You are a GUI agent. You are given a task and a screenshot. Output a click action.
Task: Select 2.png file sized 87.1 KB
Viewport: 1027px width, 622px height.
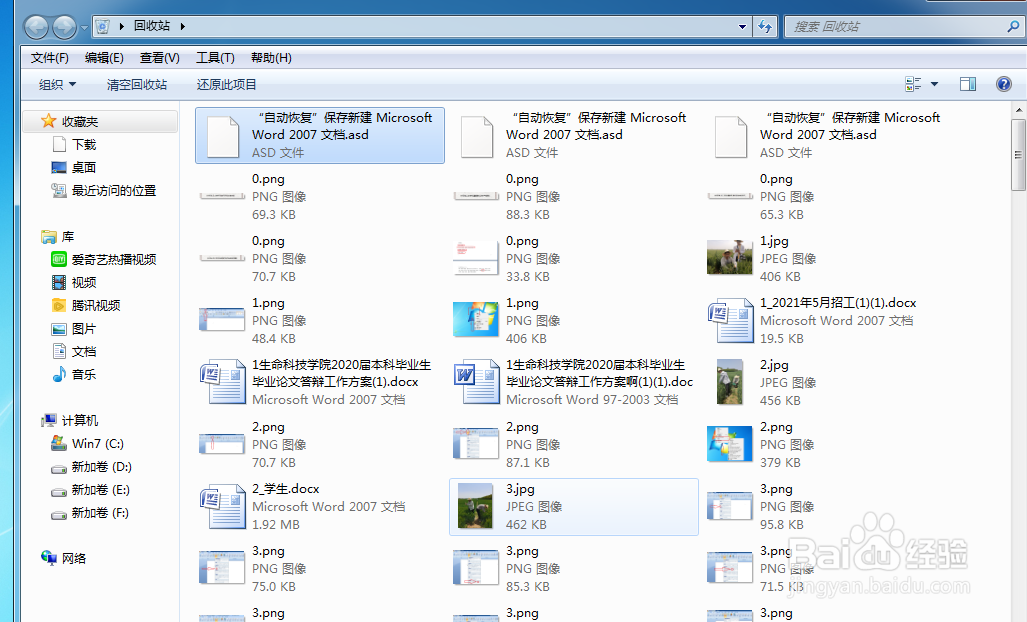[x=573, y=445]
